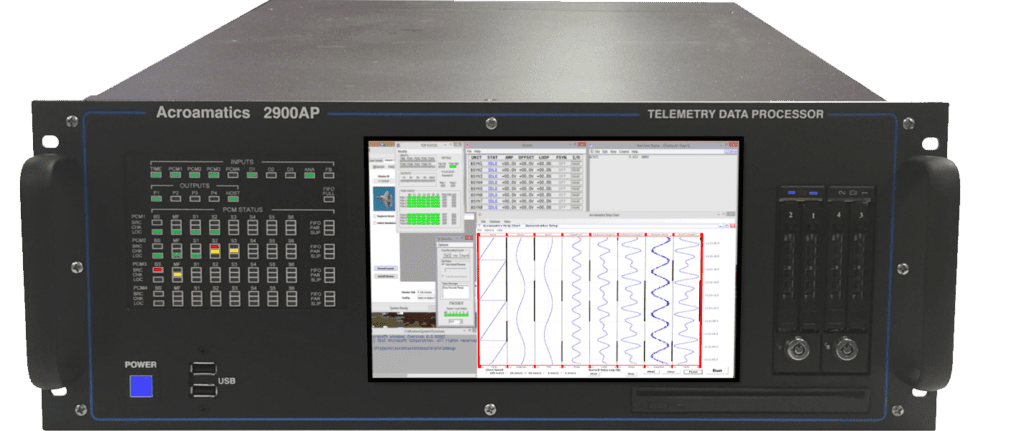Click the Install Mission button
This screenshot has height=431, width=1024.
pos(384,276)
